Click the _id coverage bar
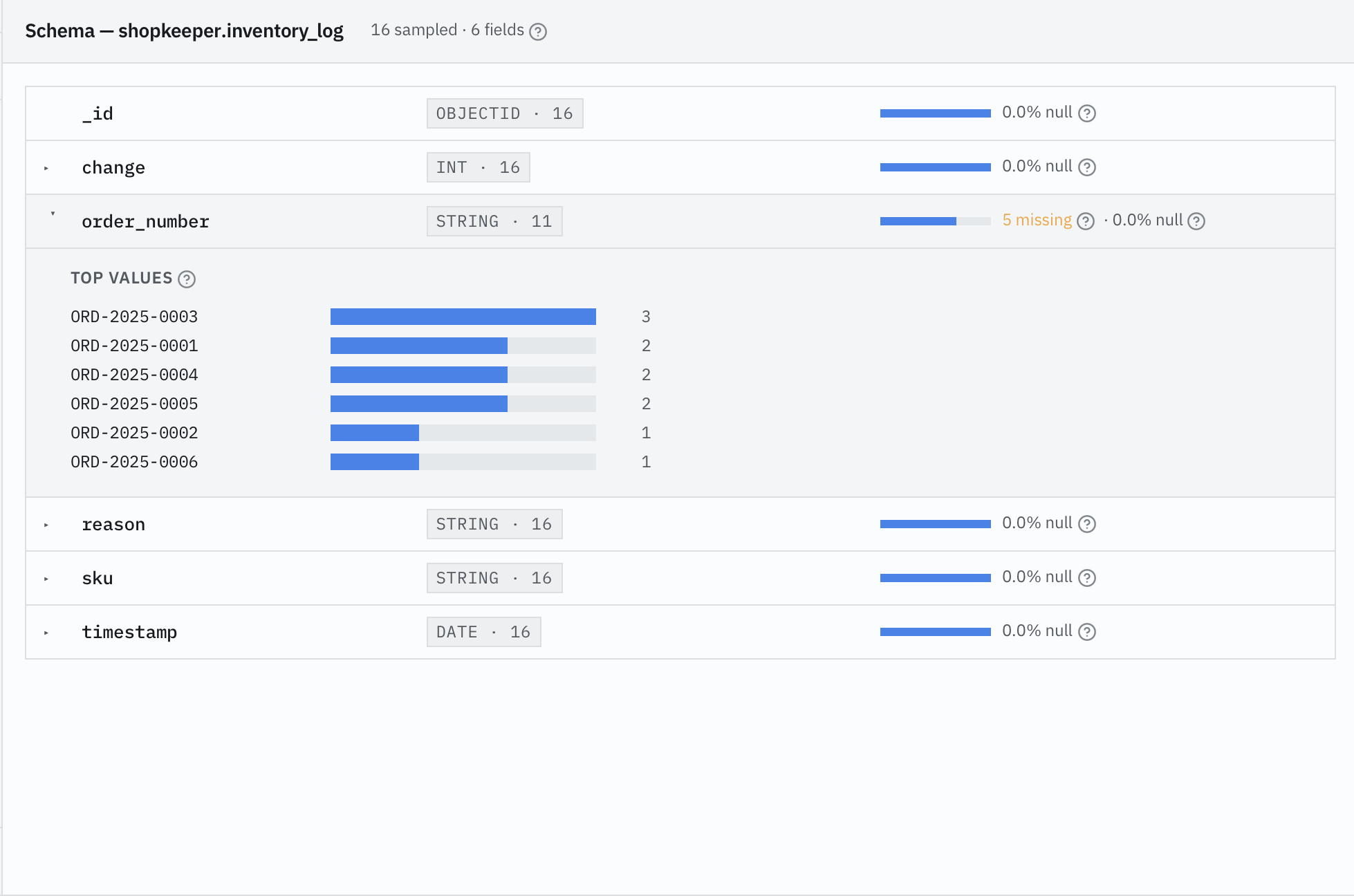Image resolution: width=1354 pixels, height=896 pixels. pos(936,113)
